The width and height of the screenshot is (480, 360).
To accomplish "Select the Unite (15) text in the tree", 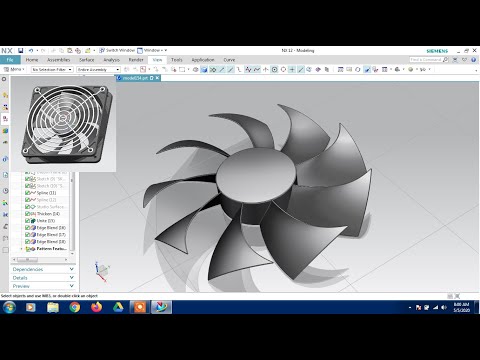I will click(x=46, y=221).
